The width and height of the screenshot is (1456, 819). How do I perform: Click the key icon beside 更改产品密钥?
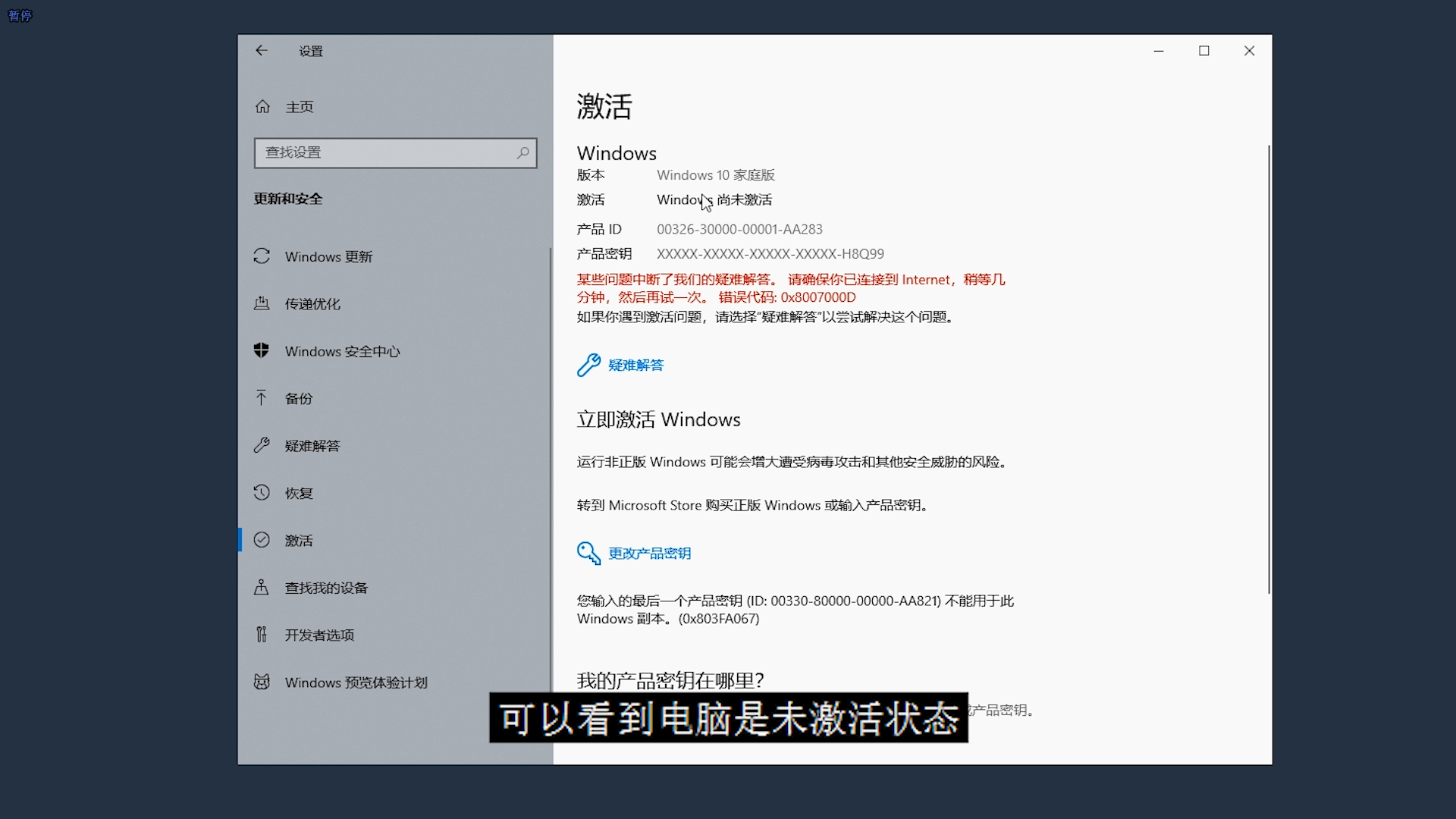(x=588, y=553)
